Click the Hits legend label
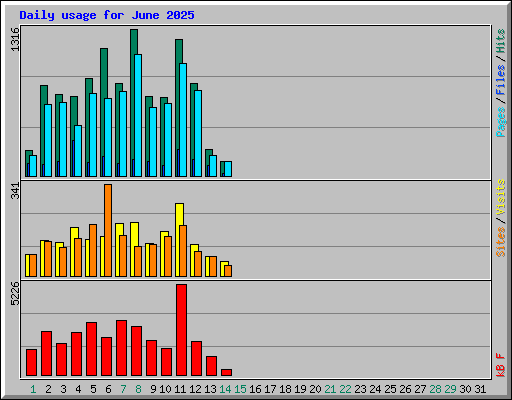The image size is (512, 400). pos(500,41)
